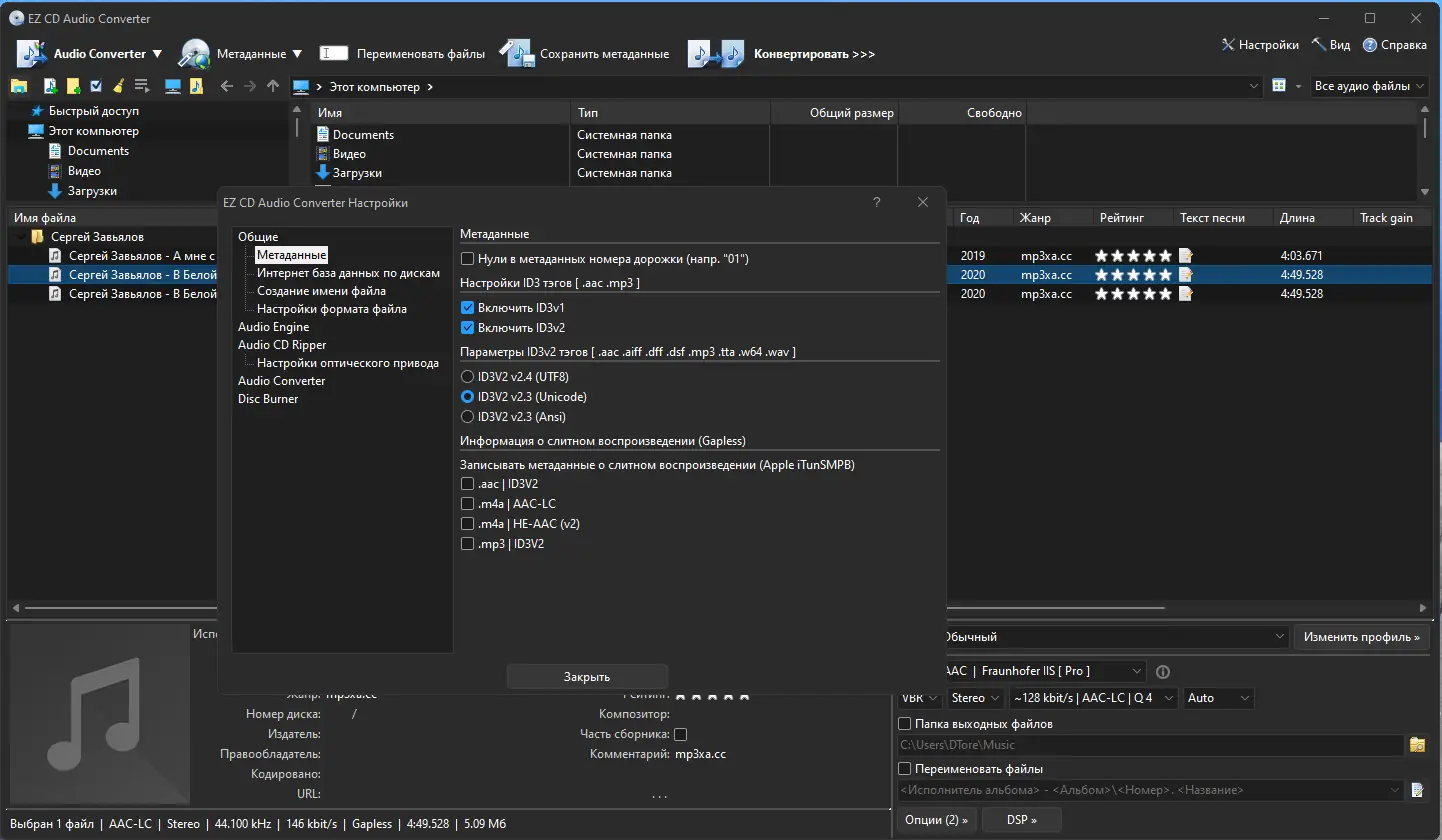
Task: Click the output folder path field
Action: click(1150, 745)
